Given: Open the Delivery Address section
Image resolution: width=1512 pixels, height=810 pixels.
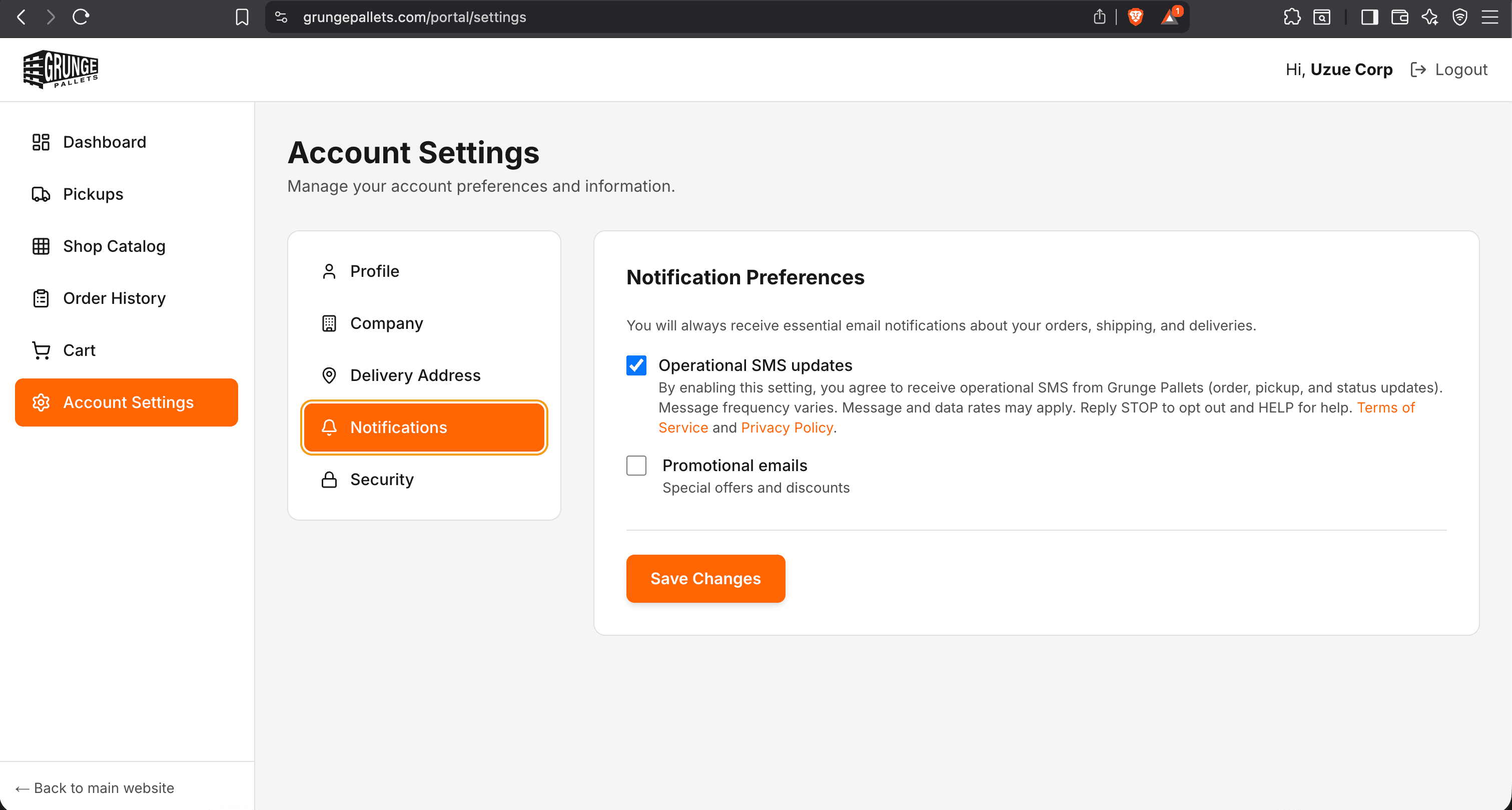Looking at the screenshot, I should tap(415, 375).
